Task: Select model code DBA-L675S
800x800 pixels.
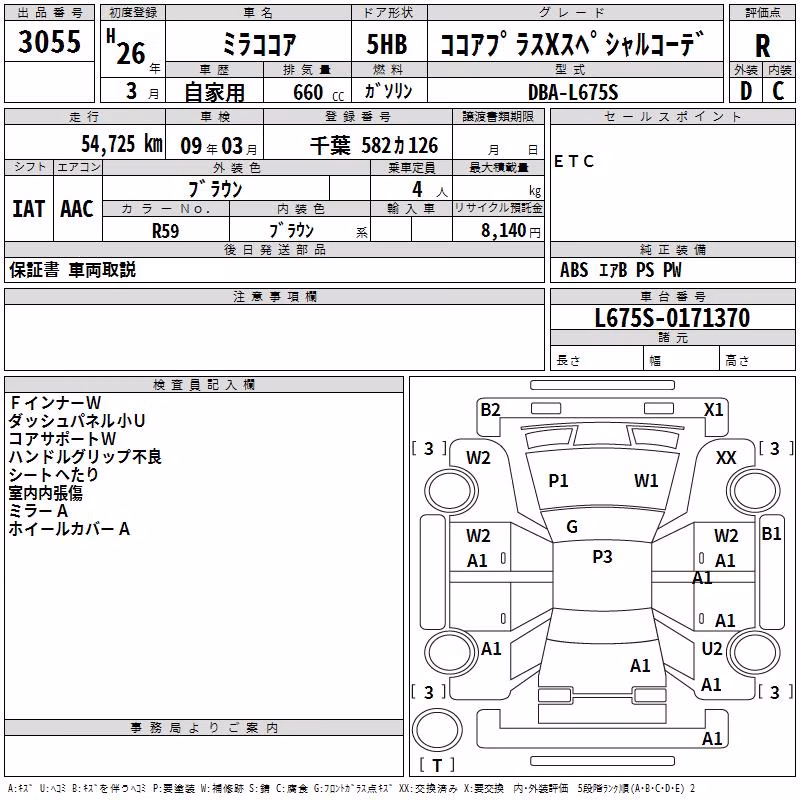Action: tap(572, 92)
